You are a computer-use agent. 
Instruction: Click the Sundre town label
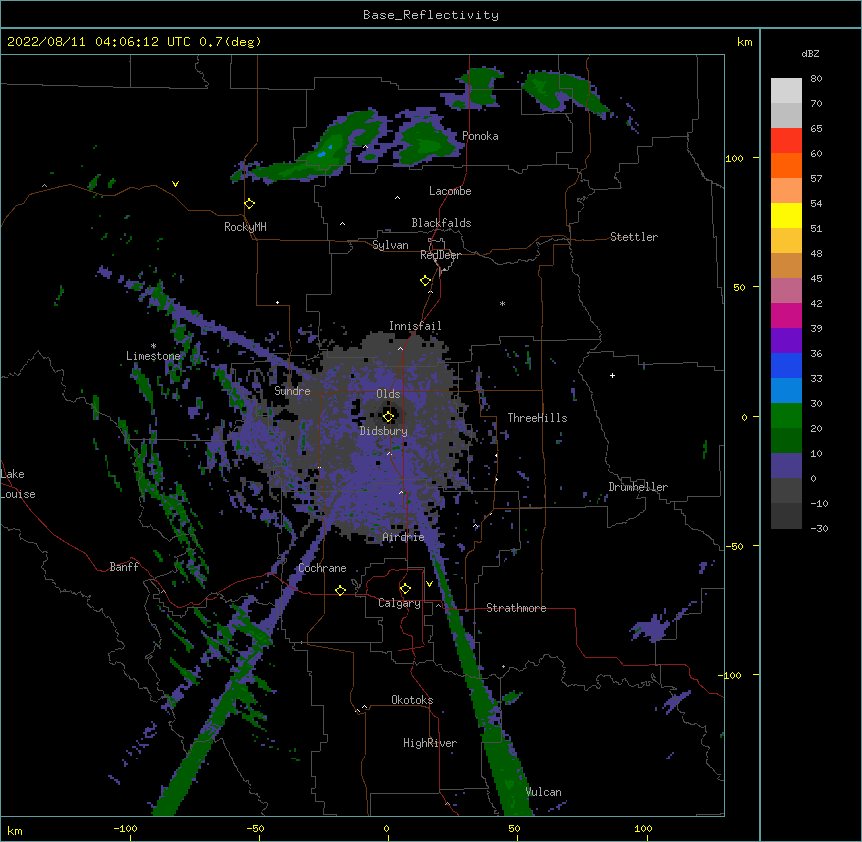click(292, 391)
